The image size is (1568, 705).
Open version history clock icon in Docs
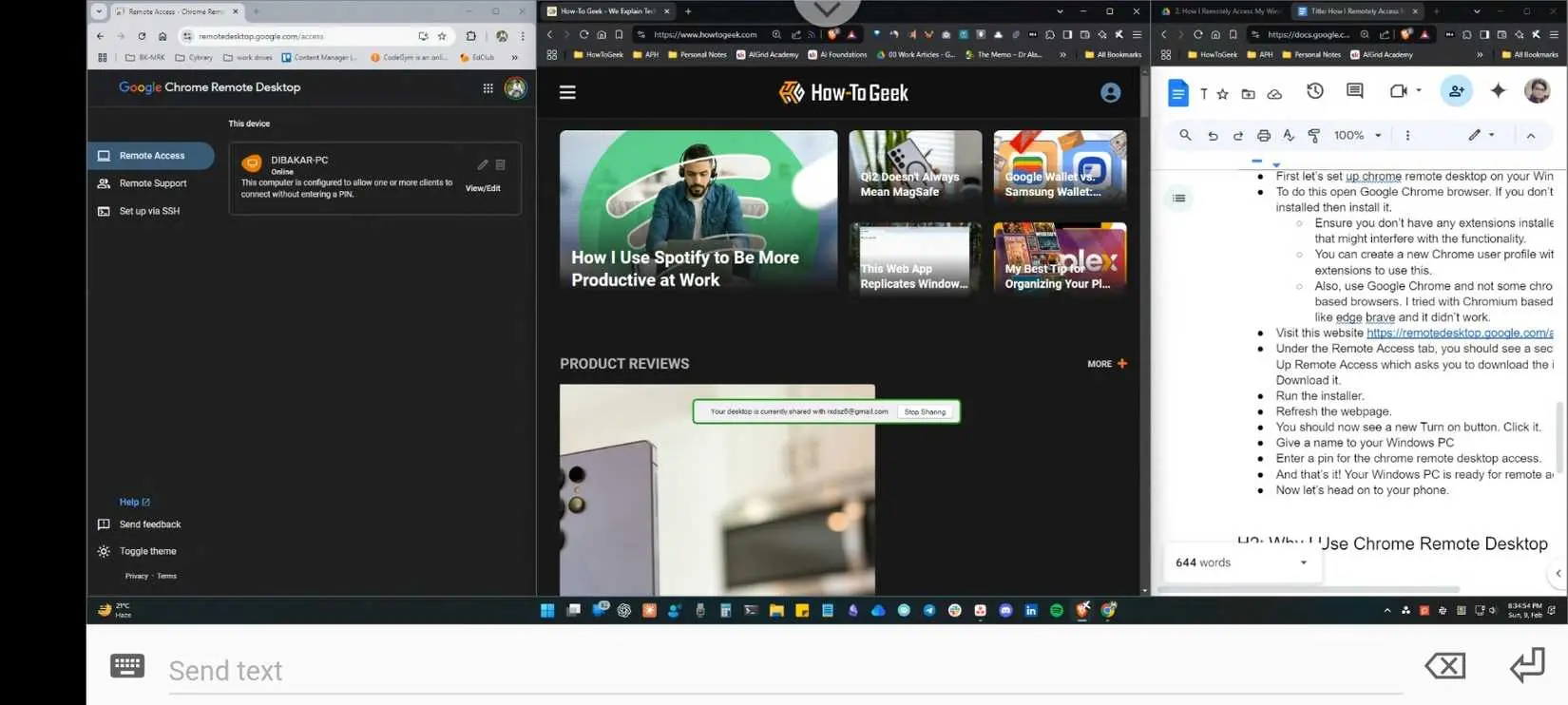coord(1315,91)
